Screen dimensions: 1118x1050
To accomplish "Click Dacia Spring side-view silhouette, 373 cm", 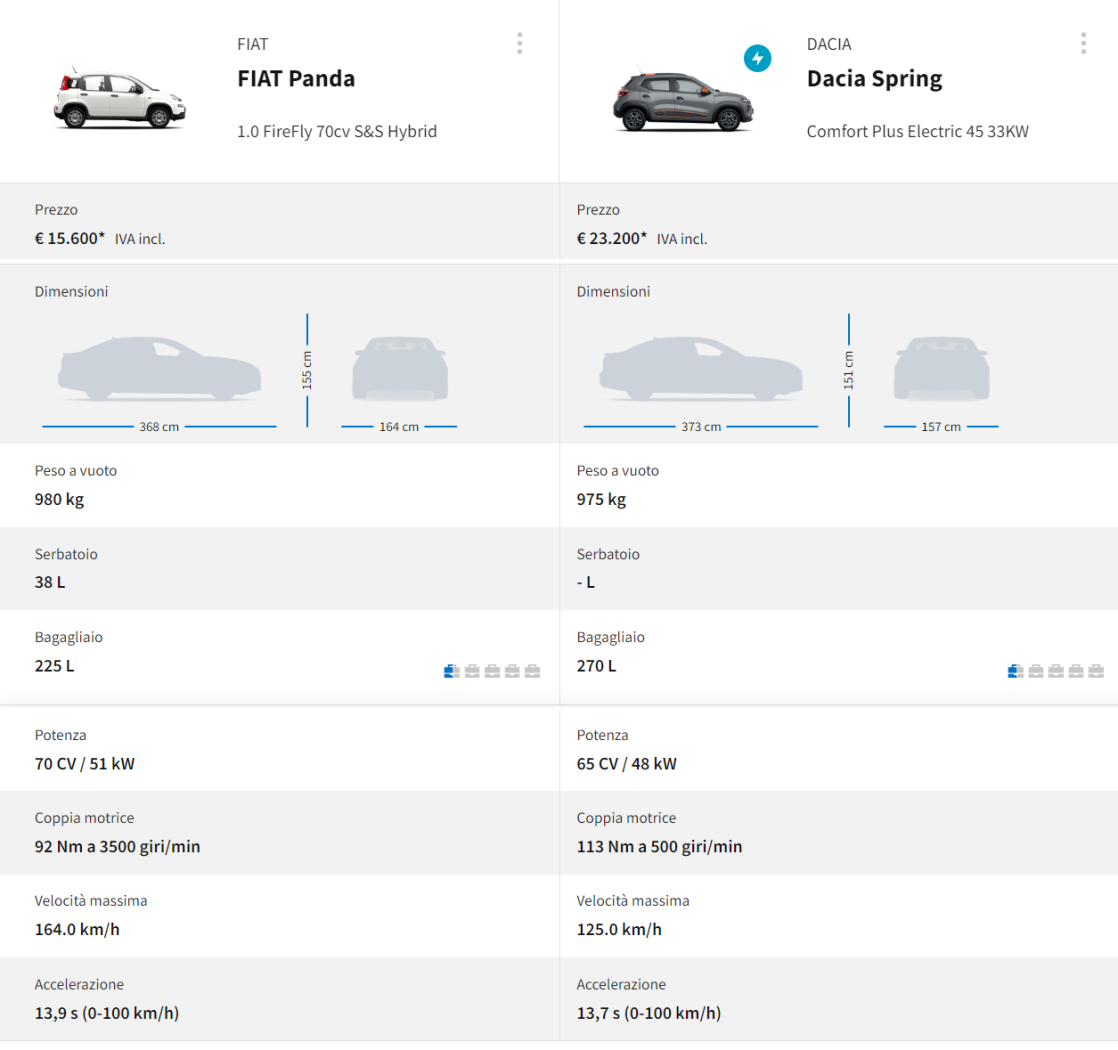I will (x=701, y=370).
